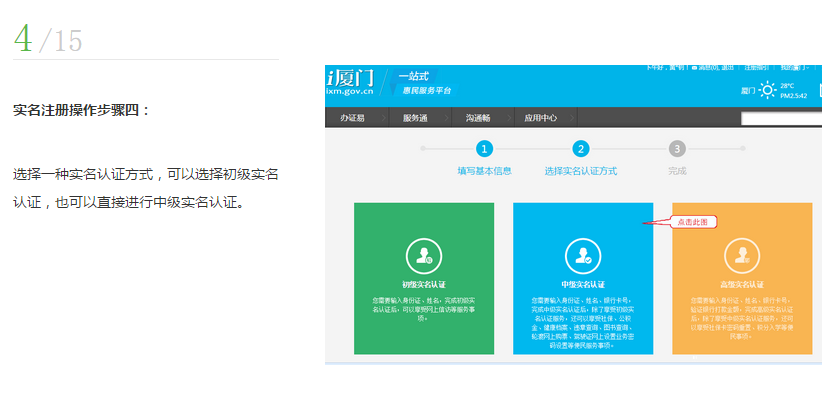Click step 3 circle in progress bar

coord(677,149)
